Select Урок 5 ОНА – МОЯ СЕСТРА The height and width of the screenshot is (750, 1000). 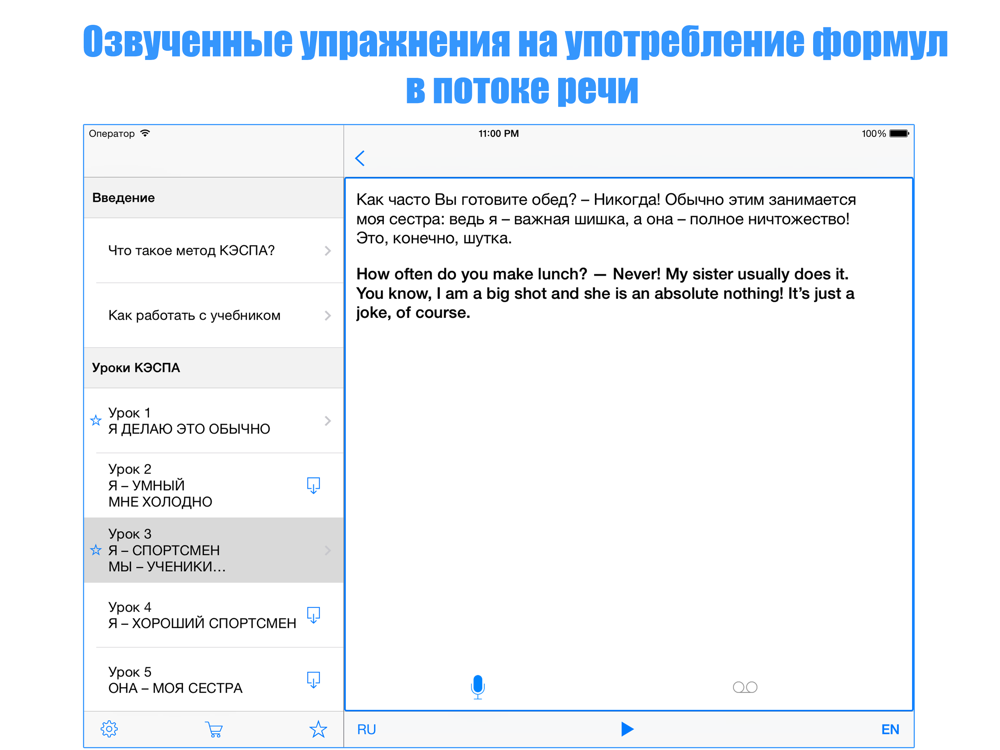(x=214, y=680)
